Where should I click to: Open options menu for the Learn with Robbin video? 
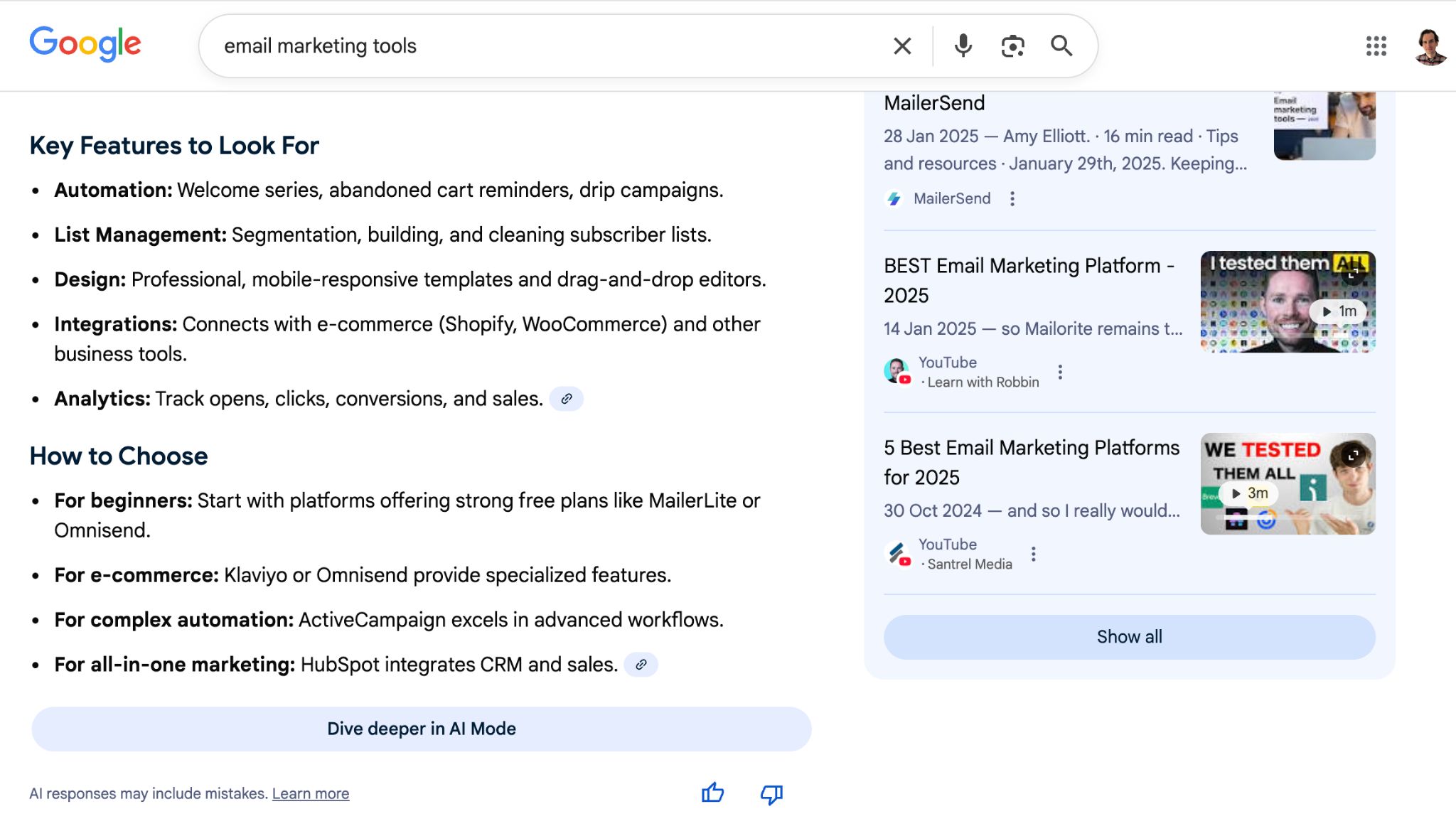pos(1060,371)
